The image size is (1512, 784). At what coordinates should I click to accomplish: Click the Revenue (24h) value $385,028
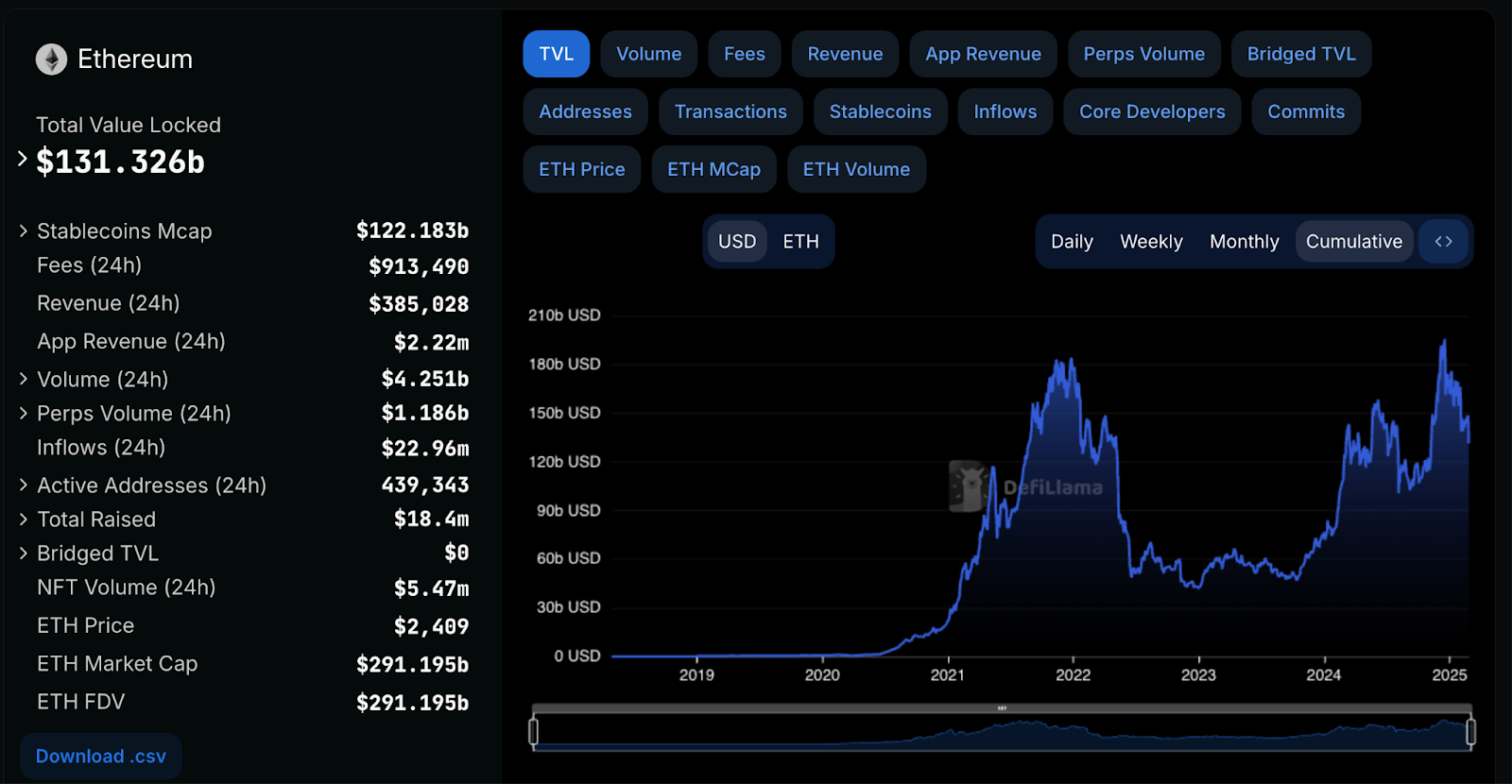[x=419, y=304]
